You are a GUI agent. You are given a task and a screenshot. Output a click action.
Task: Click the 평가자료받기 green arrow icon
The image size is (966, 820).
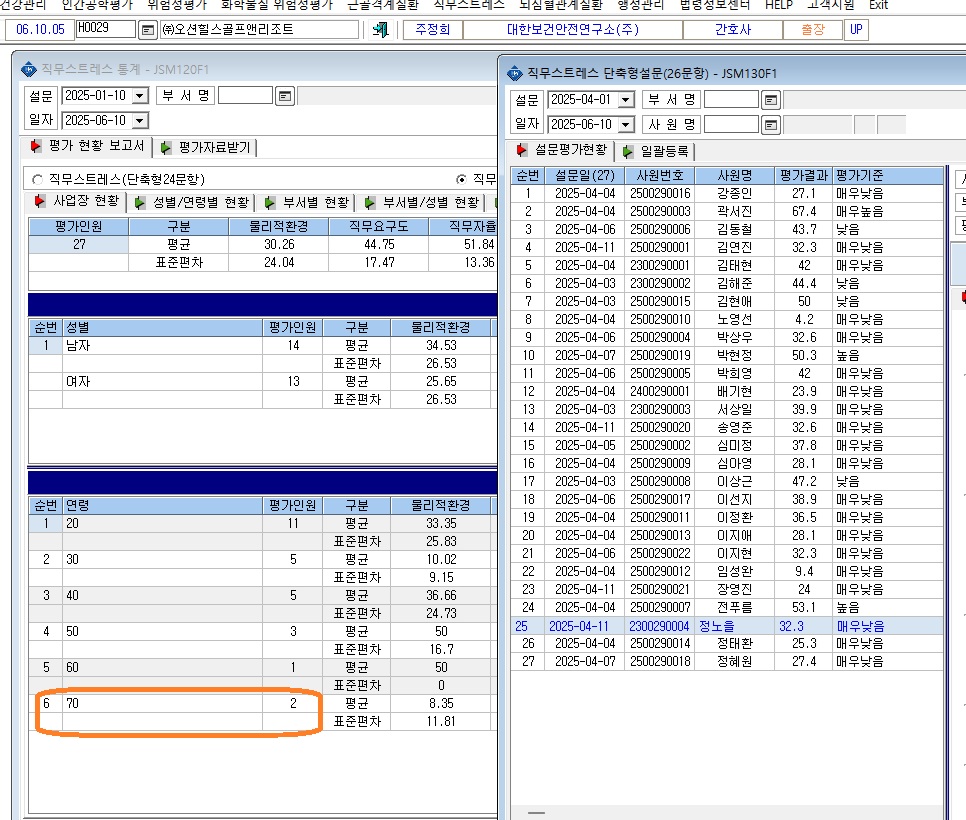pyautogui.click(x=166, y=148)
